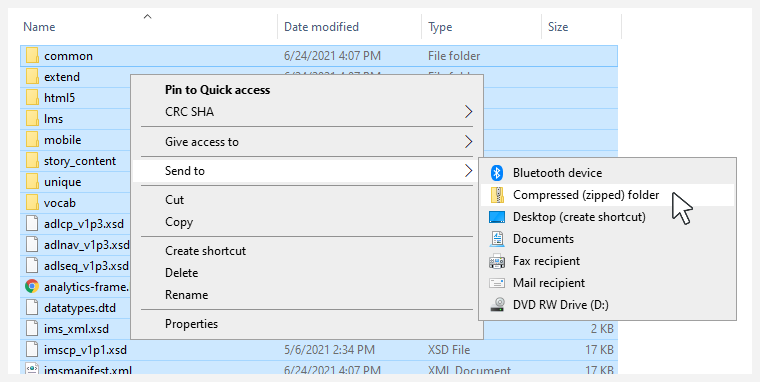Screen dimensions: 760x382
Task: Click the mobile folder icon
Action: pos(32,140)
